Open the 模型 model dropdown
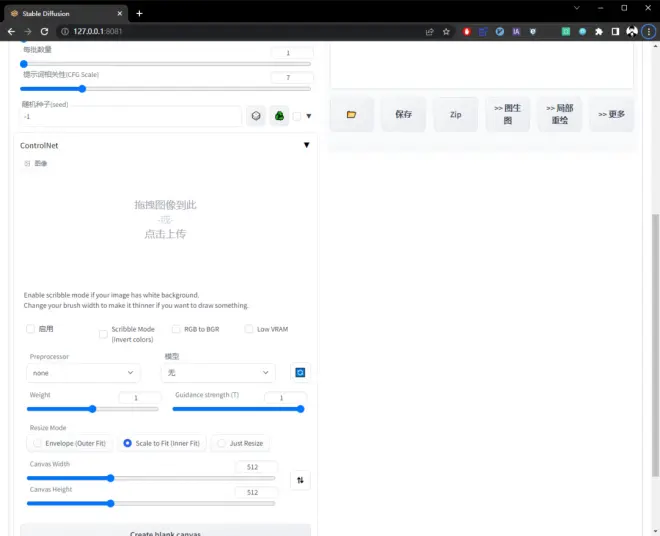Viewport: 660px width, 536px height. pos(218,373)
